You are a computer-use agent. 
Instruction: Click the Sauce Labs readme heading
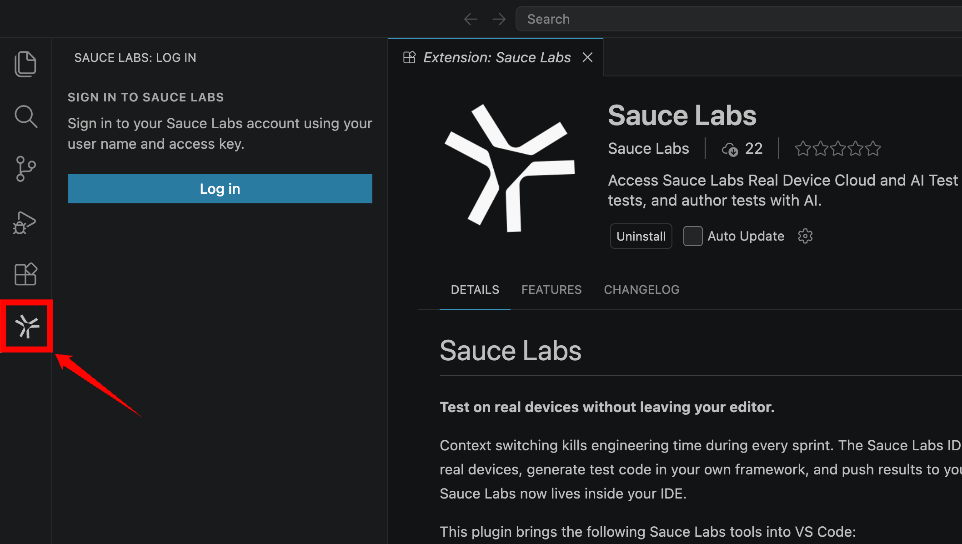tap(510, 351)
